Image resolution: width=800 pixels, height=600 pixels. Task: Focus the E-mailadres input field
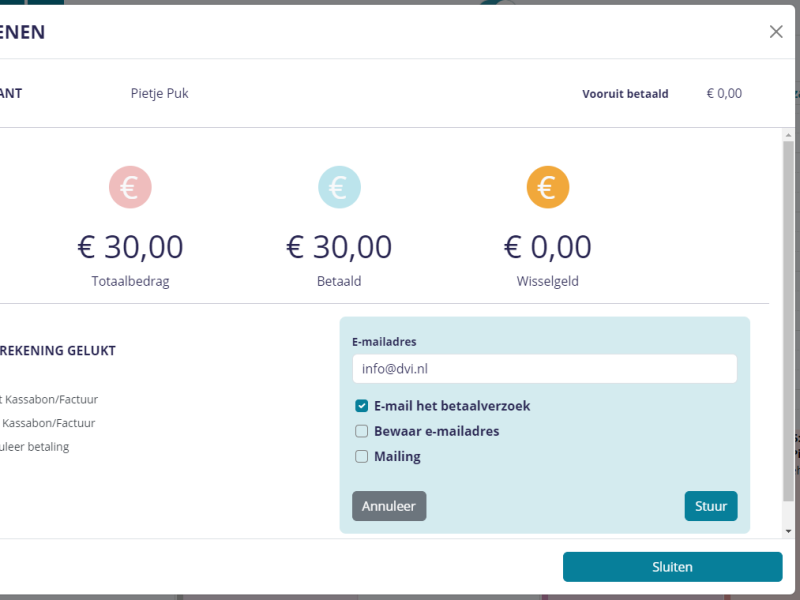544,369
